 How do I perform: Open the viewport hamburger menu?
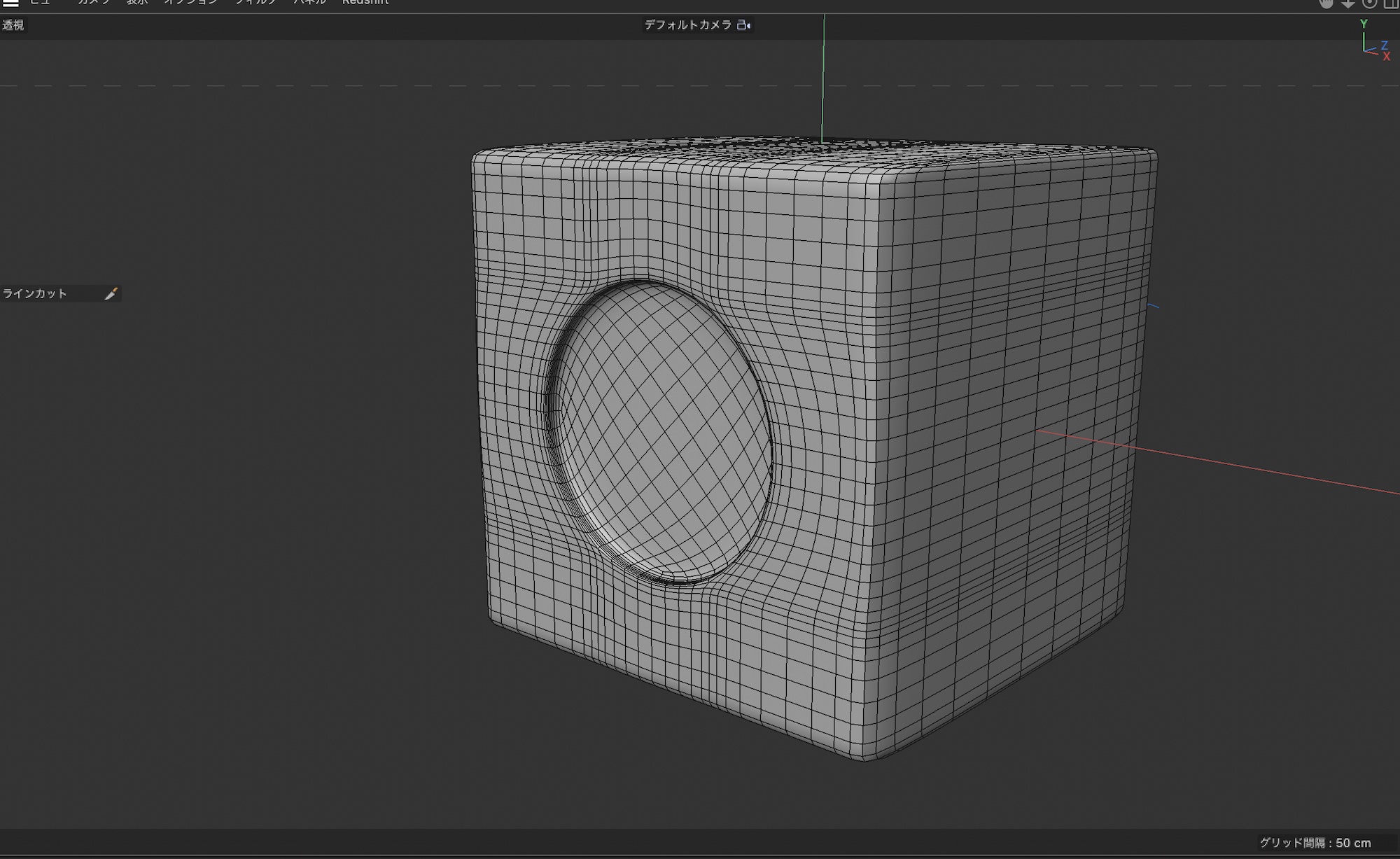coord(10,3)
